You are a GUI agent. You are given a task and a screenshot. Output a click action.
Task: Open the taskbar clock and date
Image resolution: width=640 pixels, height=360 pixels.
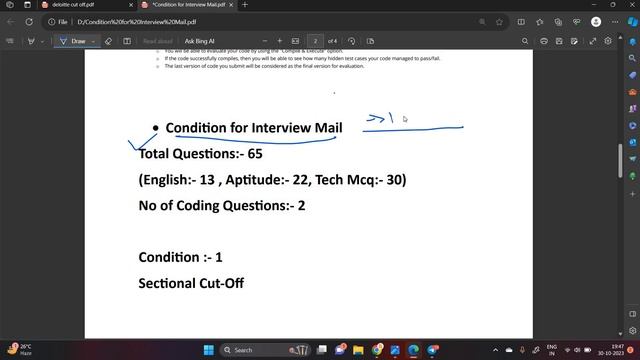point(611,350)
